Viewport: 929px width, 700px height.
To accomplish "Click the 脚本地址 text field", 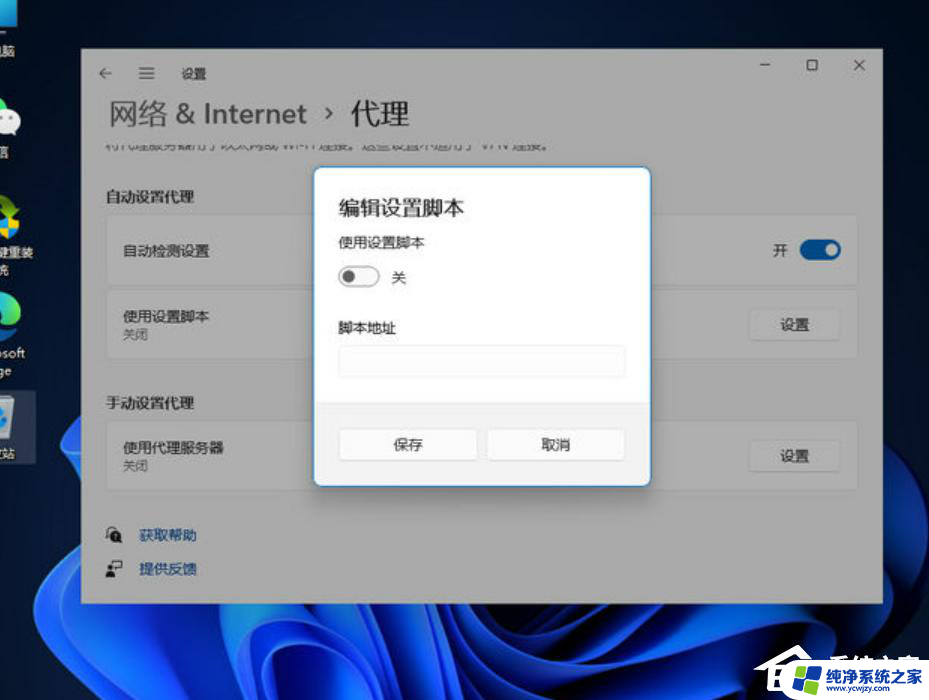I will (x=481, y=361).
